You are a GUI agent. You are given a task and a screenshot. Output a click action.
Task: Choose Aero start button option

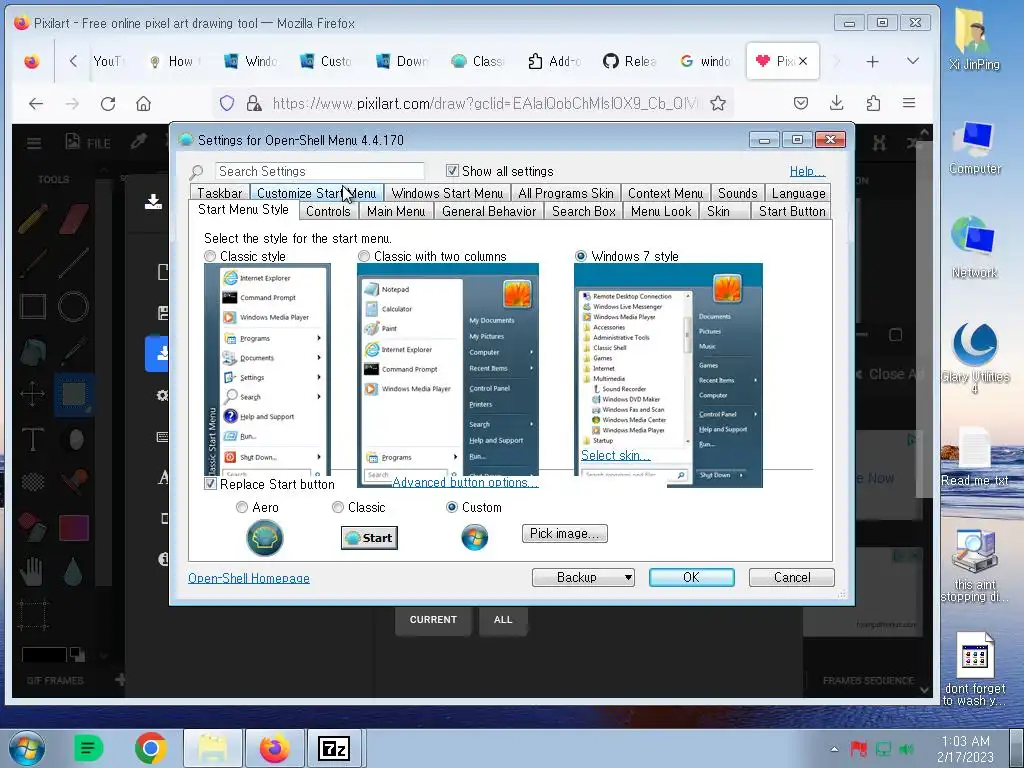tap(242, 507)
